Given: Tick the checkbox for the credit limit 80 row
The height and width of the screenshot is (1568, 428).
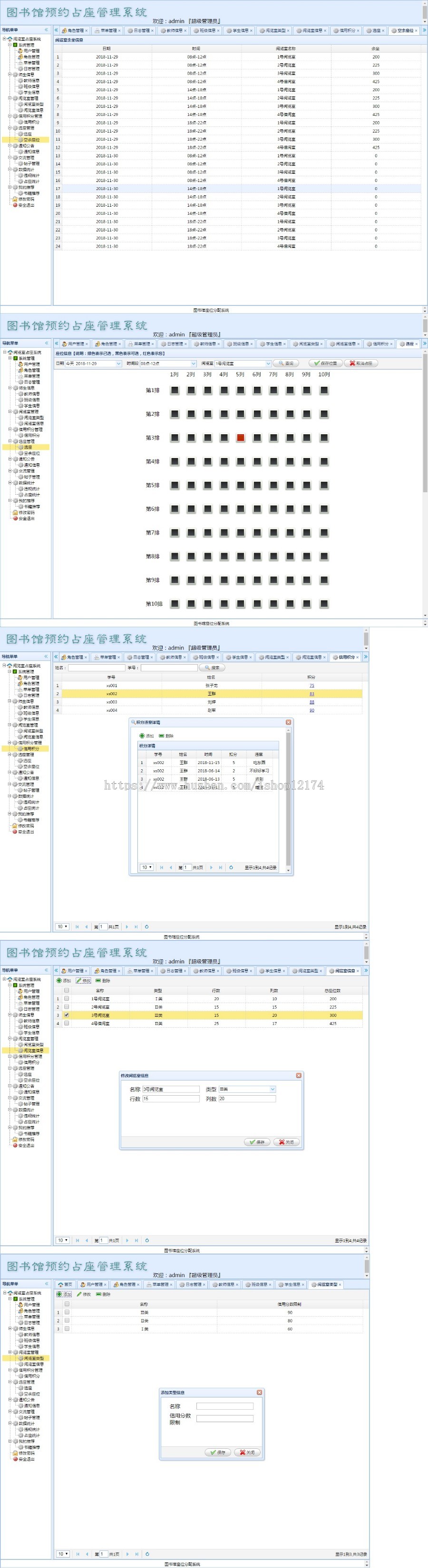Looking at the screenshot, I should pyautogui.click(x=67, y=1321).
